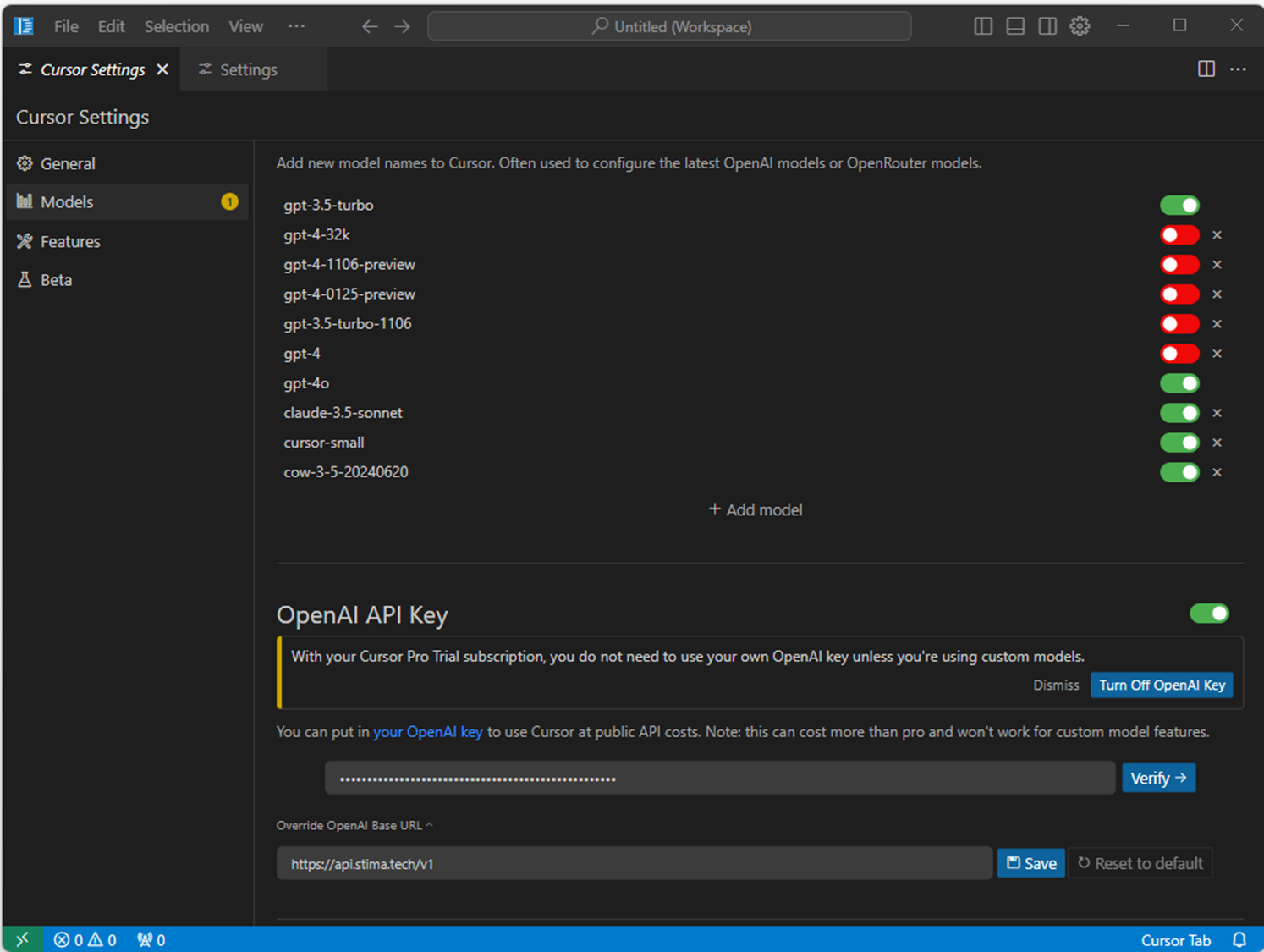Screen dimensions: 1264x952
Task: Enable the gpt-4 model toggle
Action: pos(1179,354)
